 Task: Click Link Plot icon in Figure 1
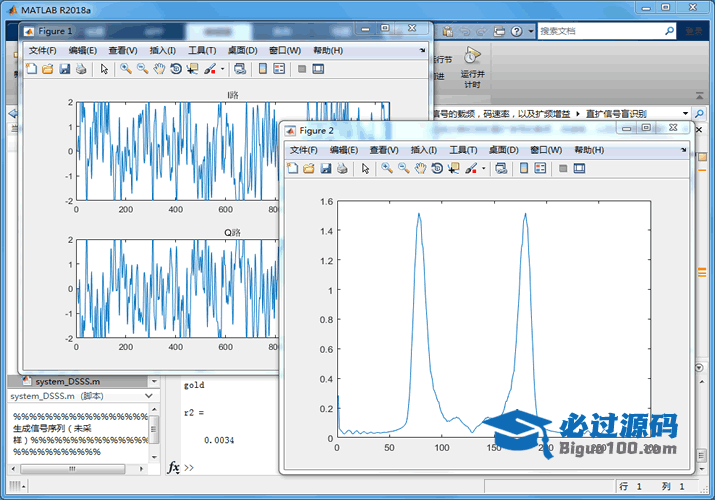tap(240, 69)
